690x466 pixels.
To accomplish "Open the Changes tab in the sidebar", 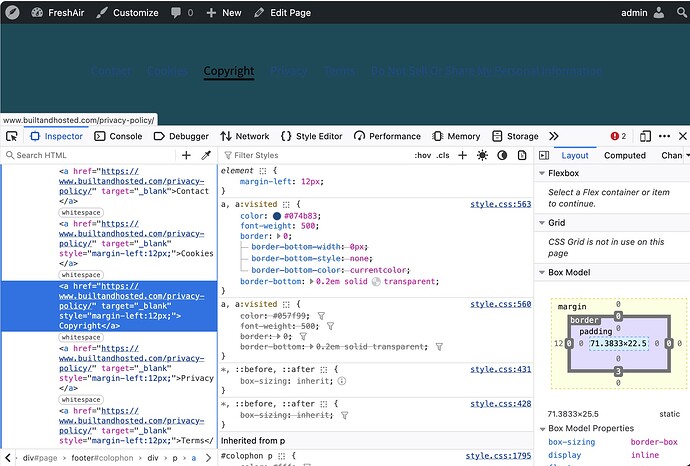I will pos(672,155).
